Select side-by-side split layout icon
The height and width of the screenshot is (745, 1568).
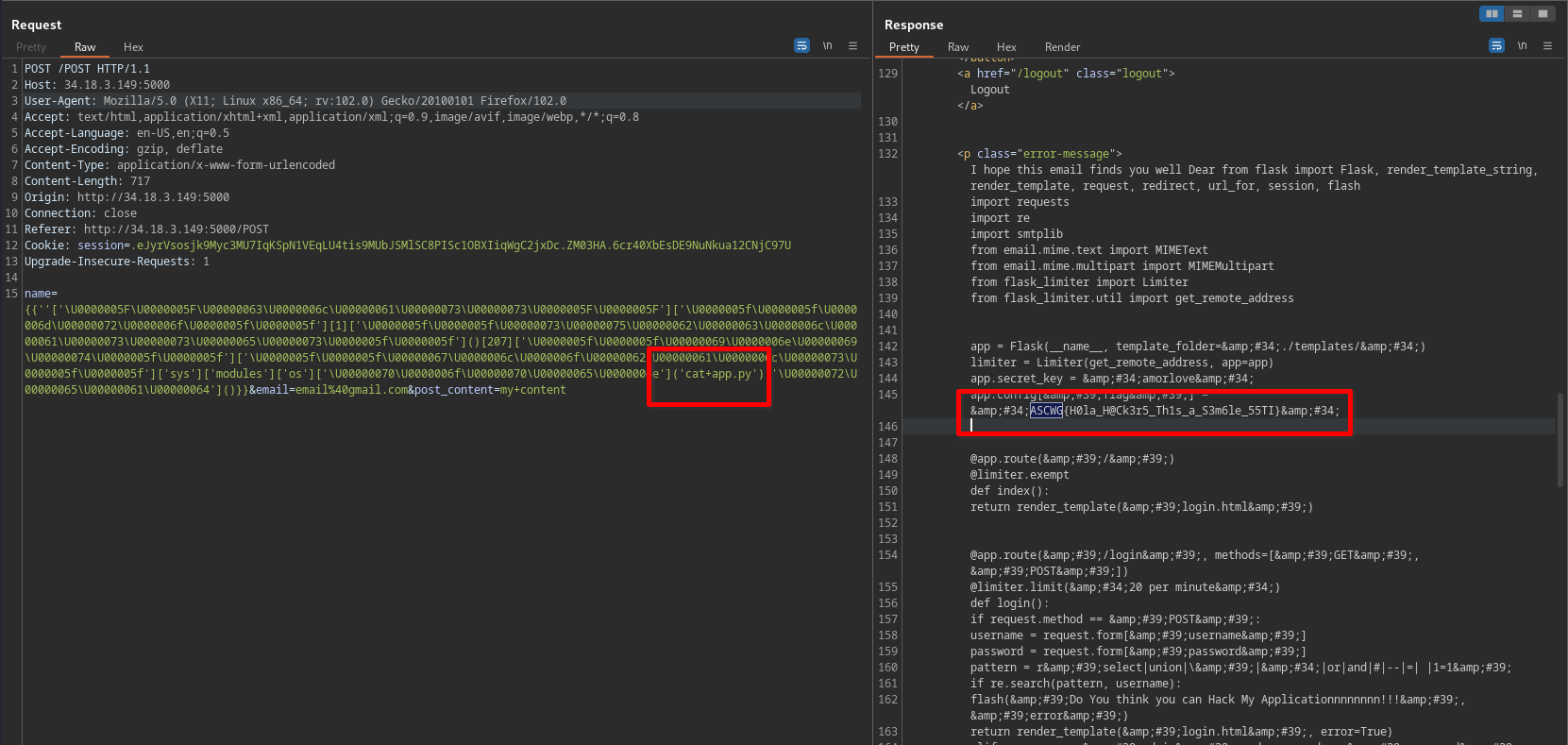(x=1492, y=14)
